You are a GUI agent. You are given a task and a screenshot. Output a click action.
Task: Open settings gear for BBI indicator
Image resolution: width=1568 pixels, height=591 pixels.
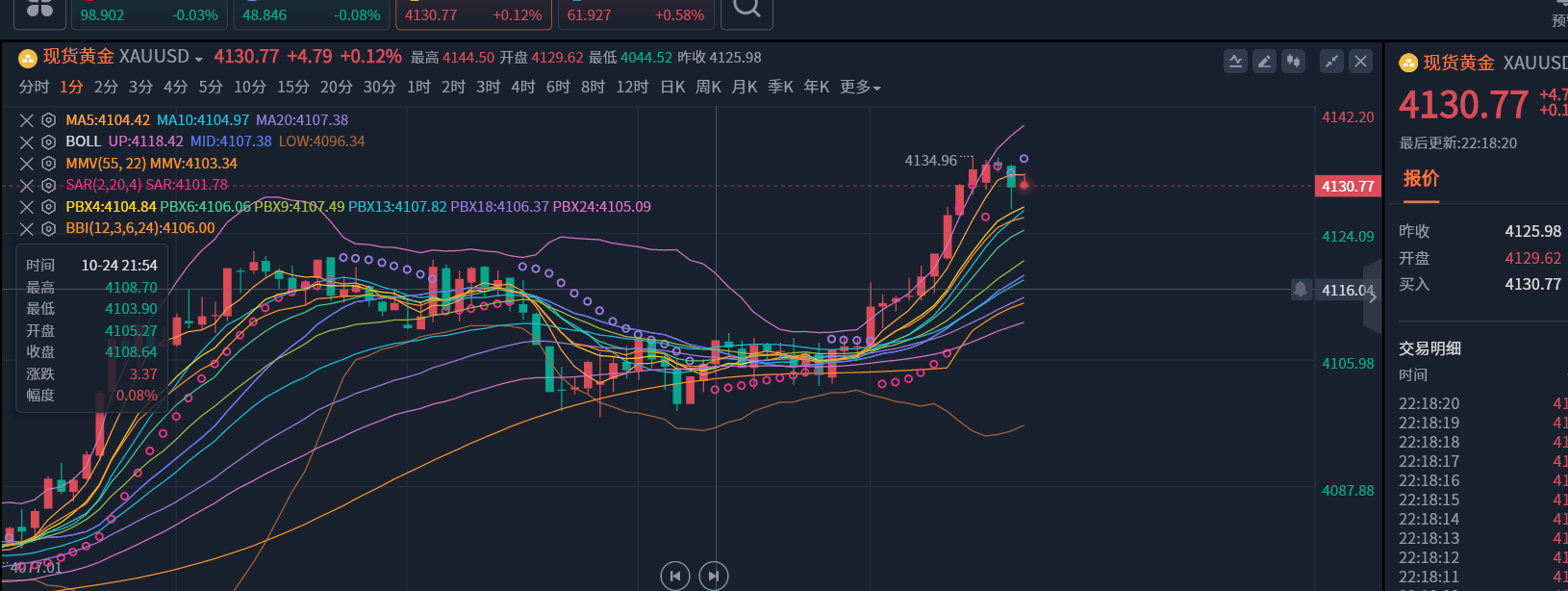tap(48, 228)
